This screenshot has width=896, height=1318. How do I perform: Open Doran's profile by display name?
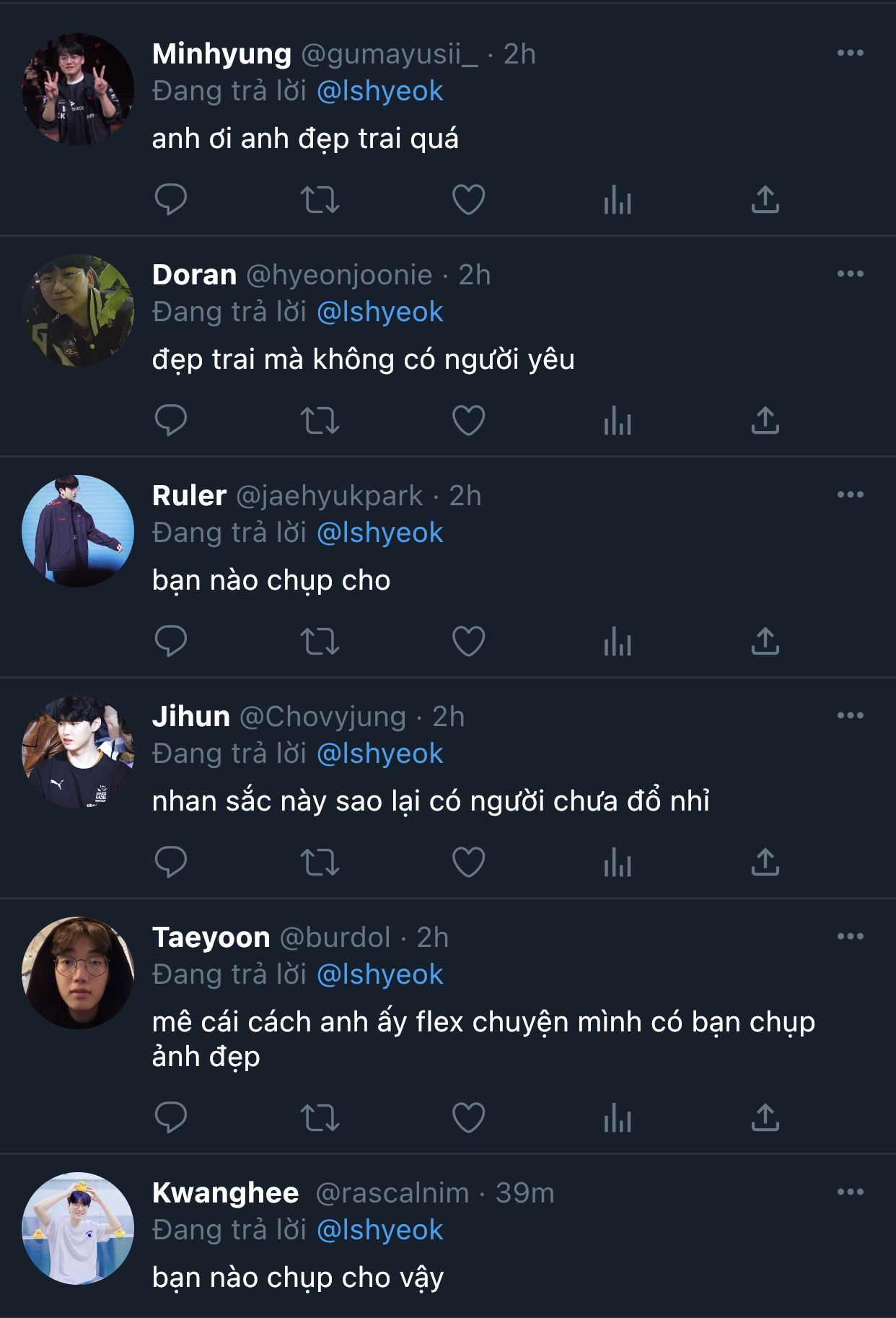coord(194,275)
